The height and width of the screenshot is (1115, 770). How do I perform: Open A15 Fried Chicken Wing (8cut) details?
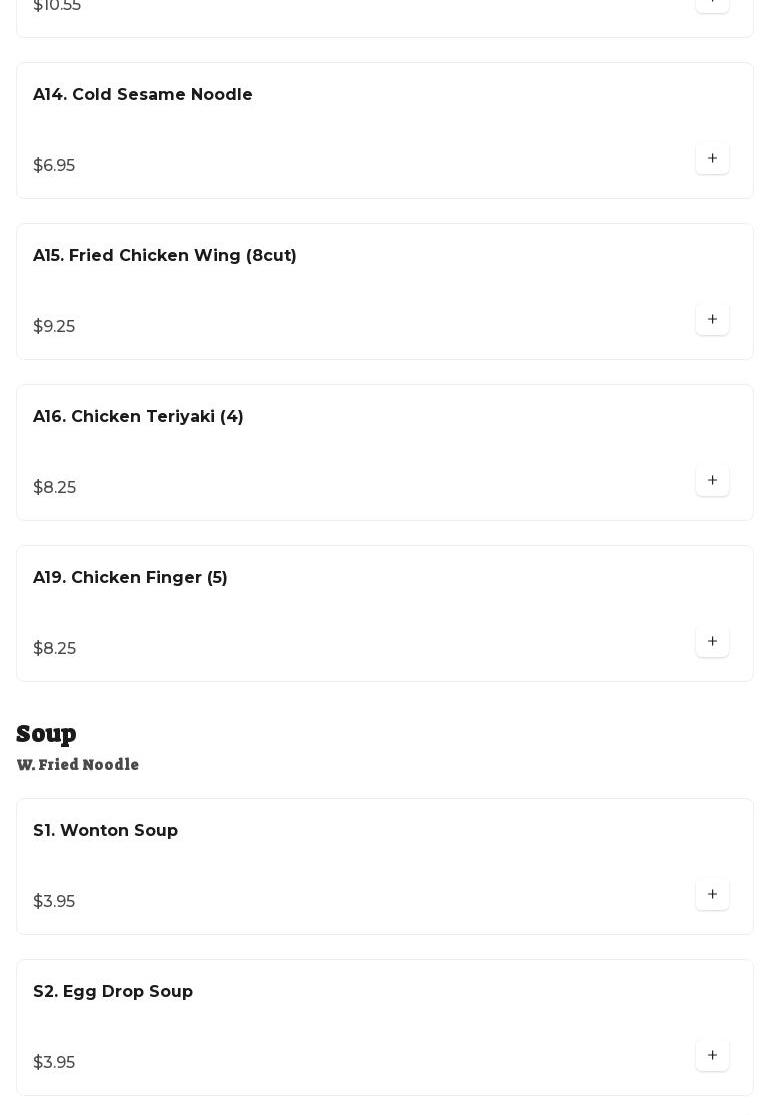point(165,256)
